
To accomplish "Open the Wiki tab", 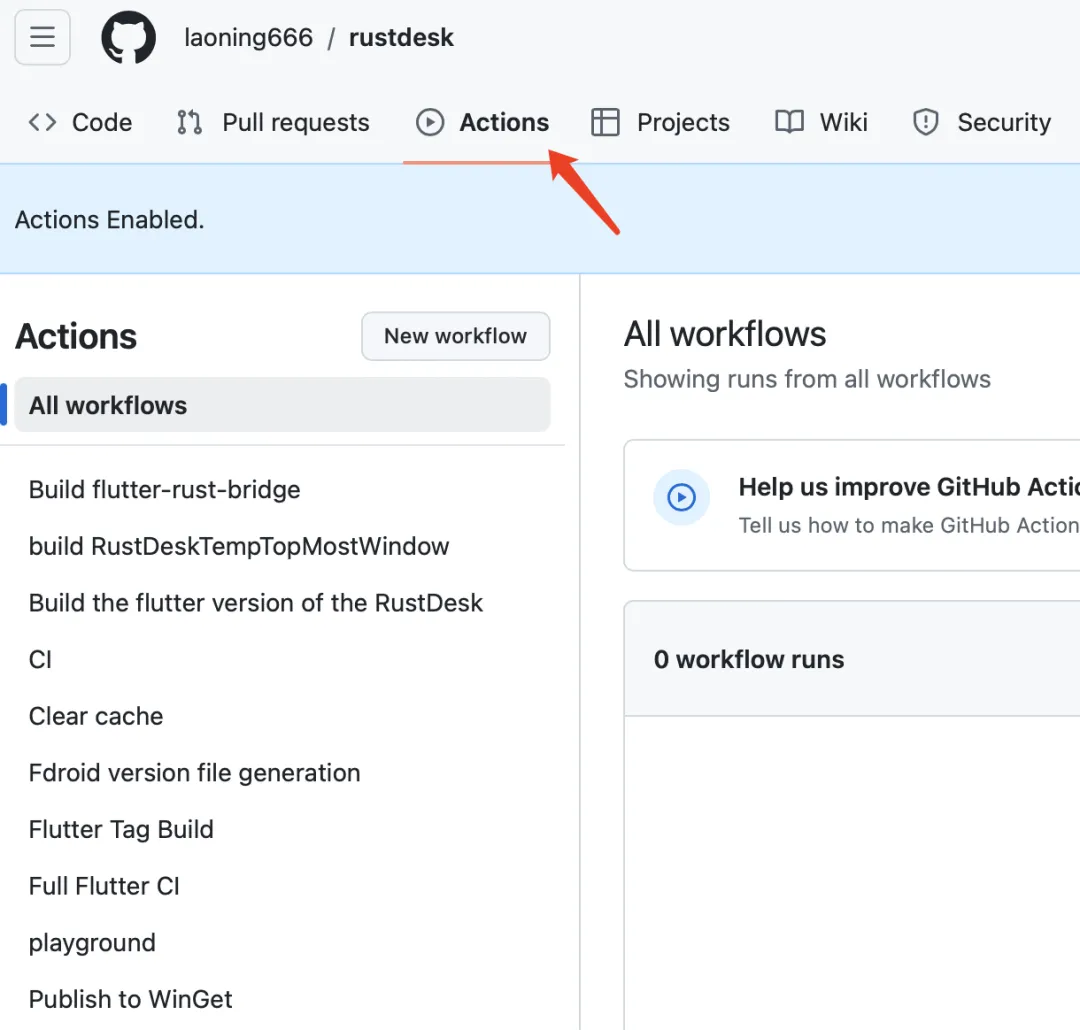I will [821, 123].
